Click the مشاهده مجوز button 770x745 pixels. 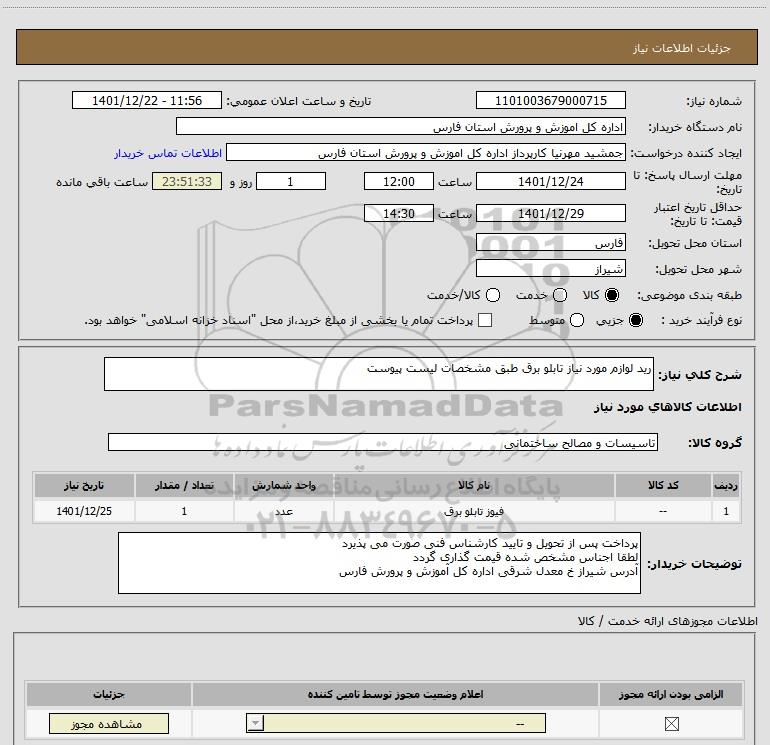tap(109, 723)
